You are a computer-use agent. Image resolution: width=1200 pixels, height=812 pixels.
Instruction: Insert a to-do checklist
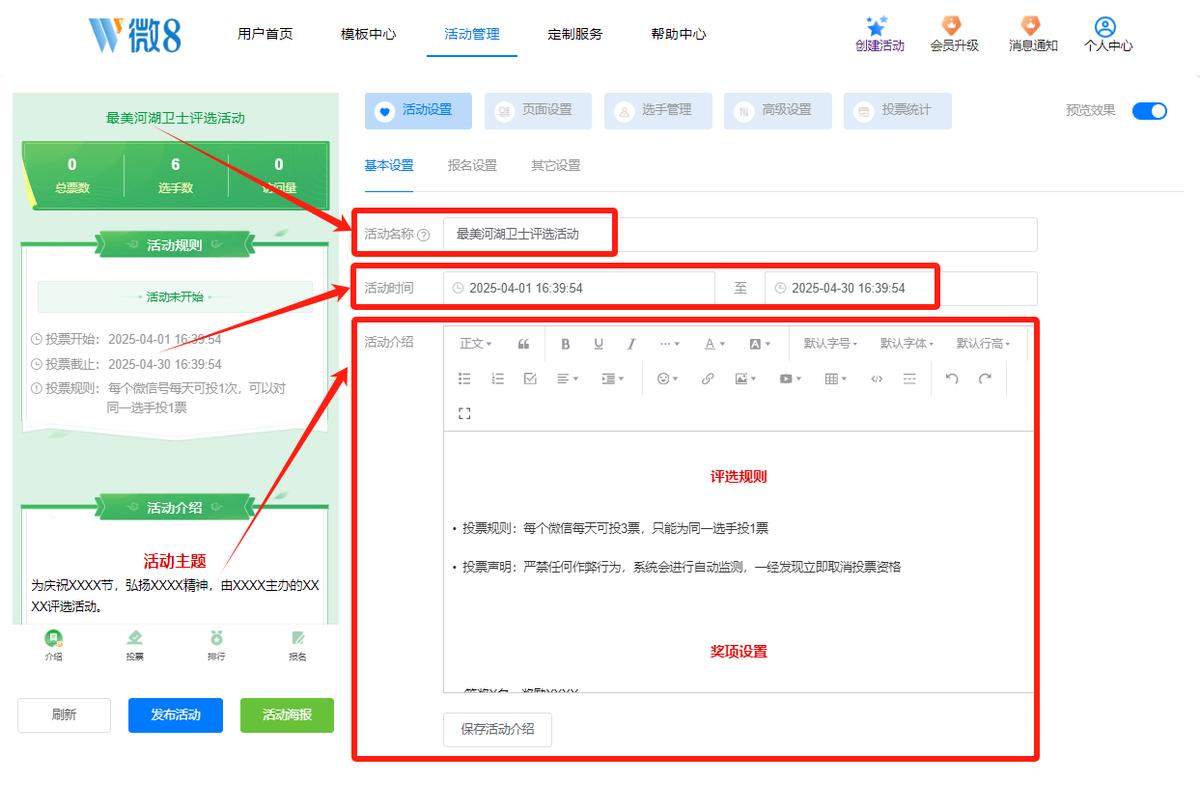point(530,379)
